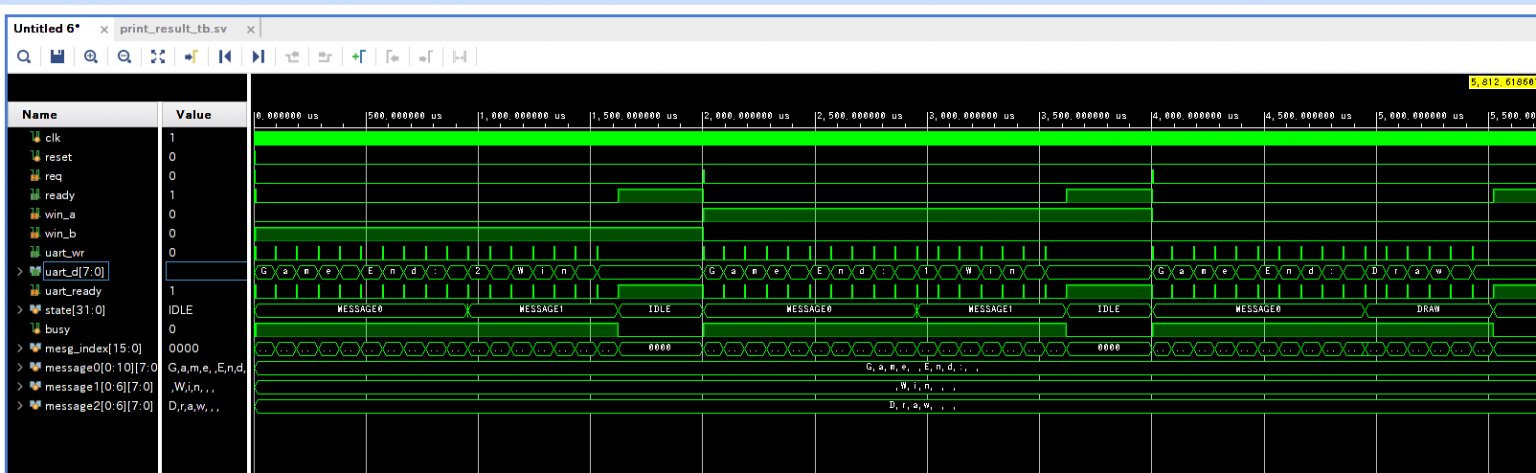Jump to last time with go-to-end icon
Viewport: 1536px width, 473px height.
[258, 57]
